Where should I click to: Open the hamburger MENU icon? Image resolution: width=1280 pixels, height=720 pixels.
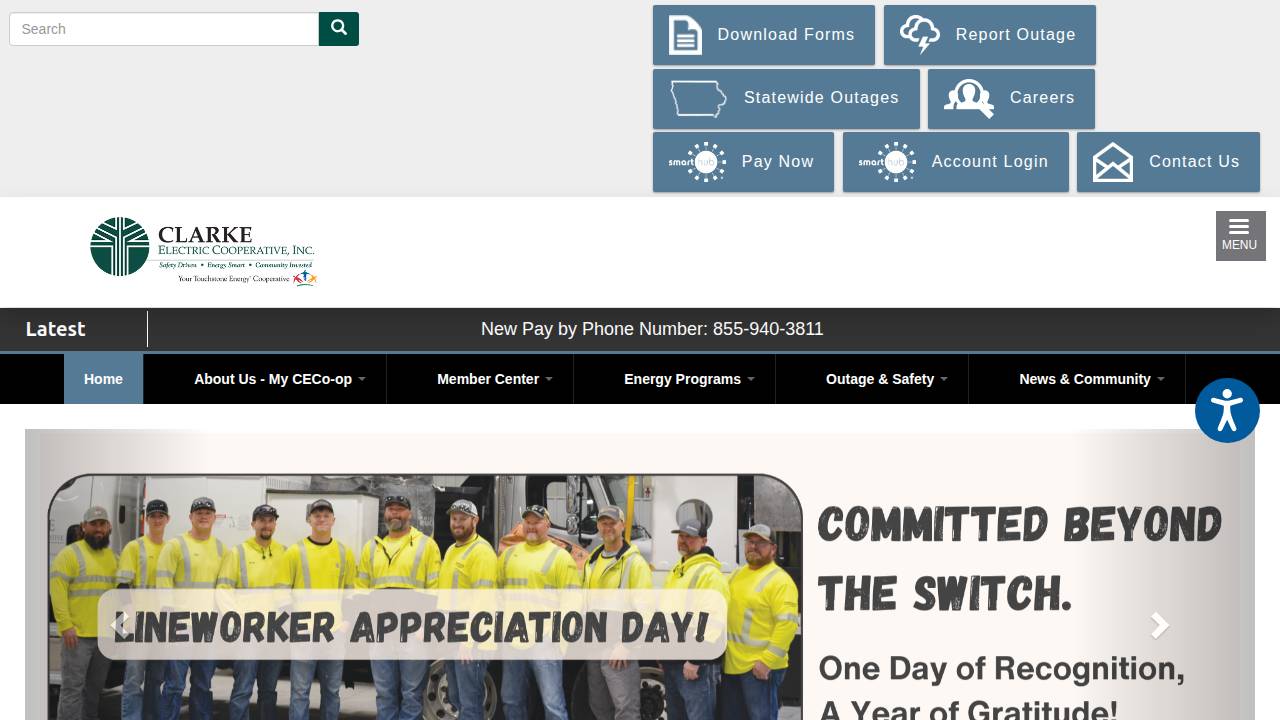point(1240,234)
